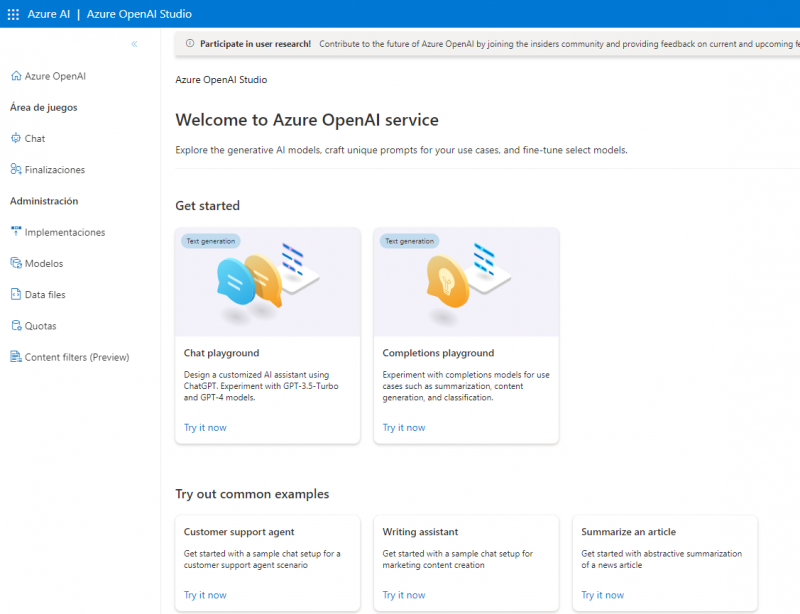Viewport: 800px width, 614px height.
Task: Click the Welcome to Azure OpenAI service heading
Action: pyautogui.click(x=307, y=120)
